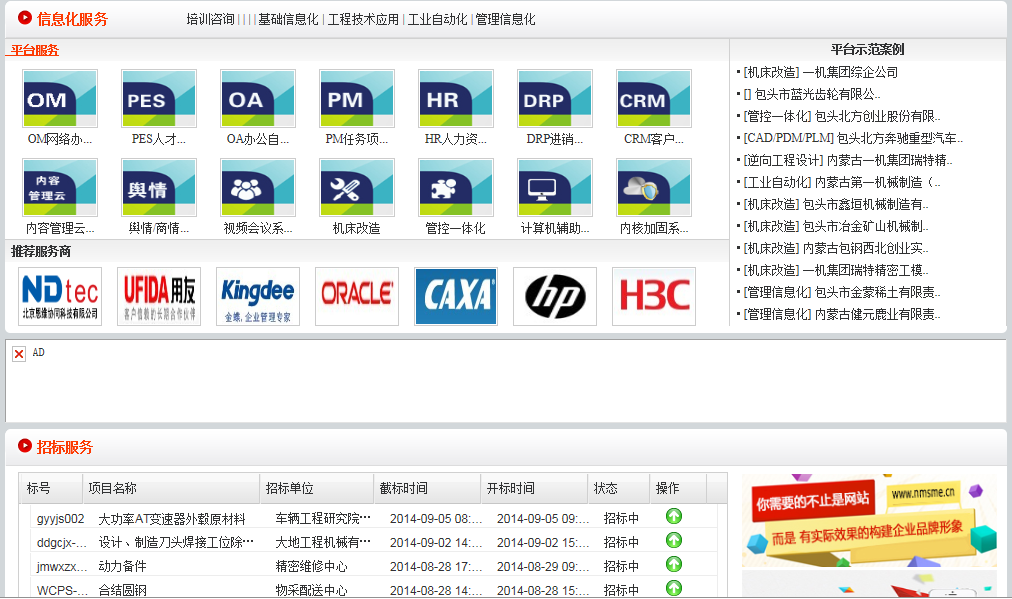Image resolution: width=1012 pixels, height=599 pixels.
Task: Click the video conference system icon
Action: 258,188
